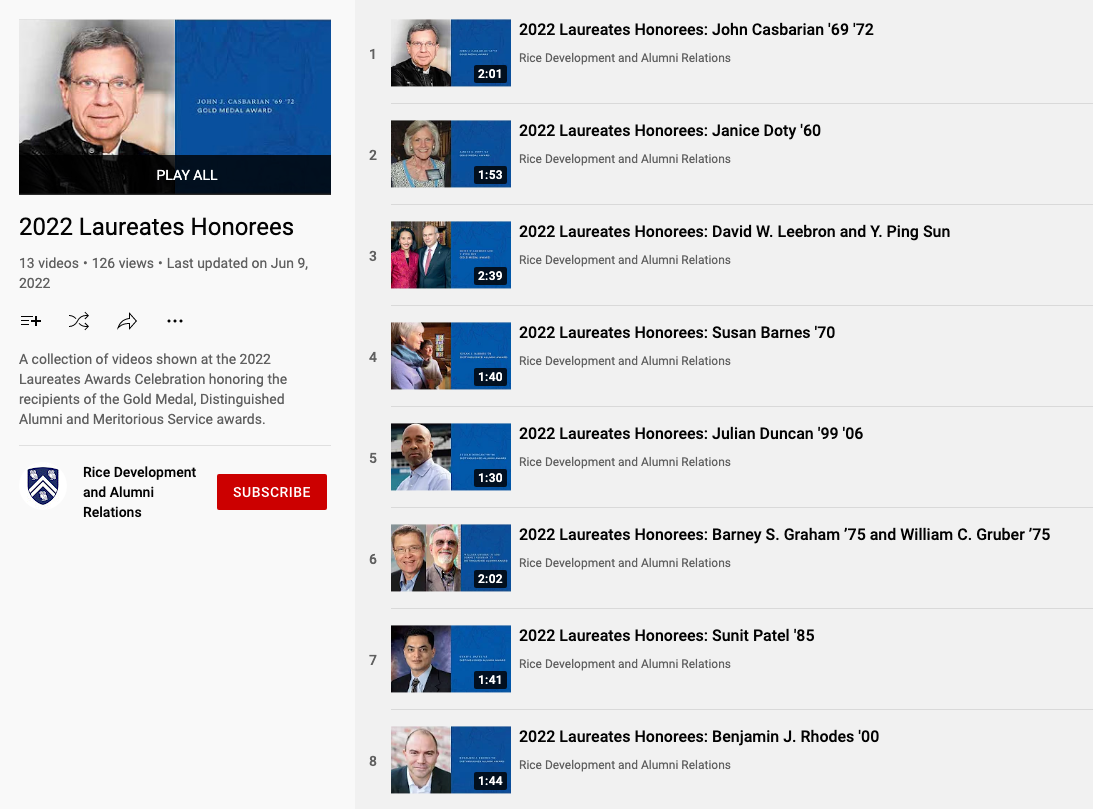Open the Benjamin J. Rhodes '00 video title
Viewport: 1093px width, 809px height.
click(698, 737)
